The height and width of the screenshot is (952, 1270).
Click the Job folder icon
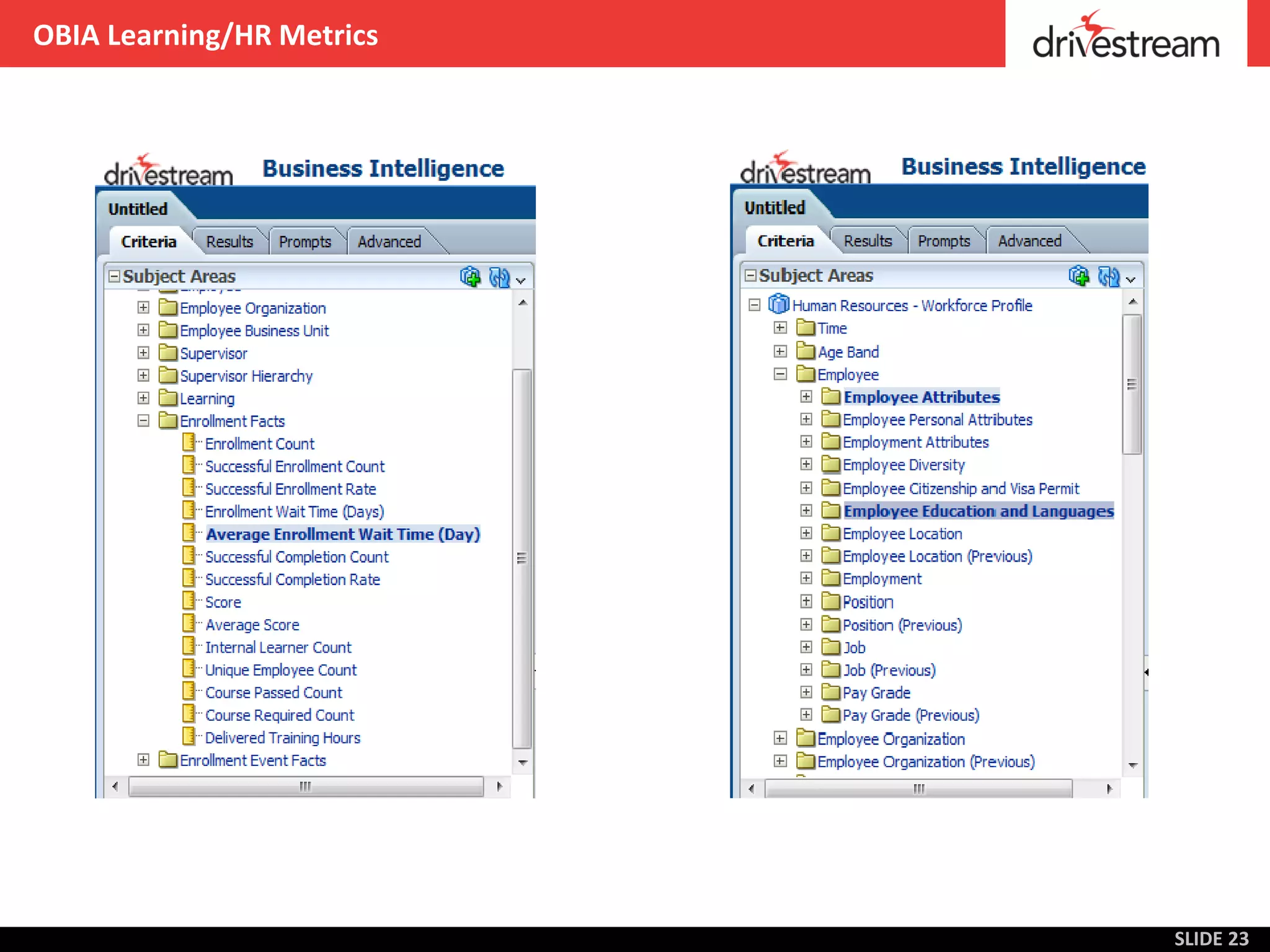coord(831,646)
